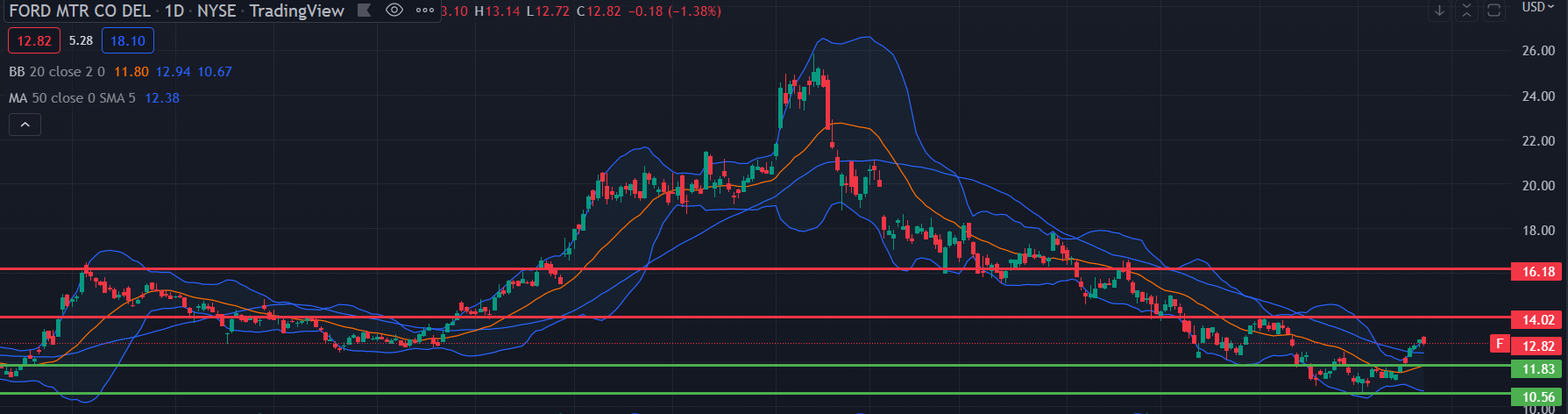Screen dimensions: 1568x414
Task: Select the green horizontal line at 11.83
Action: [x=754, y=365]
